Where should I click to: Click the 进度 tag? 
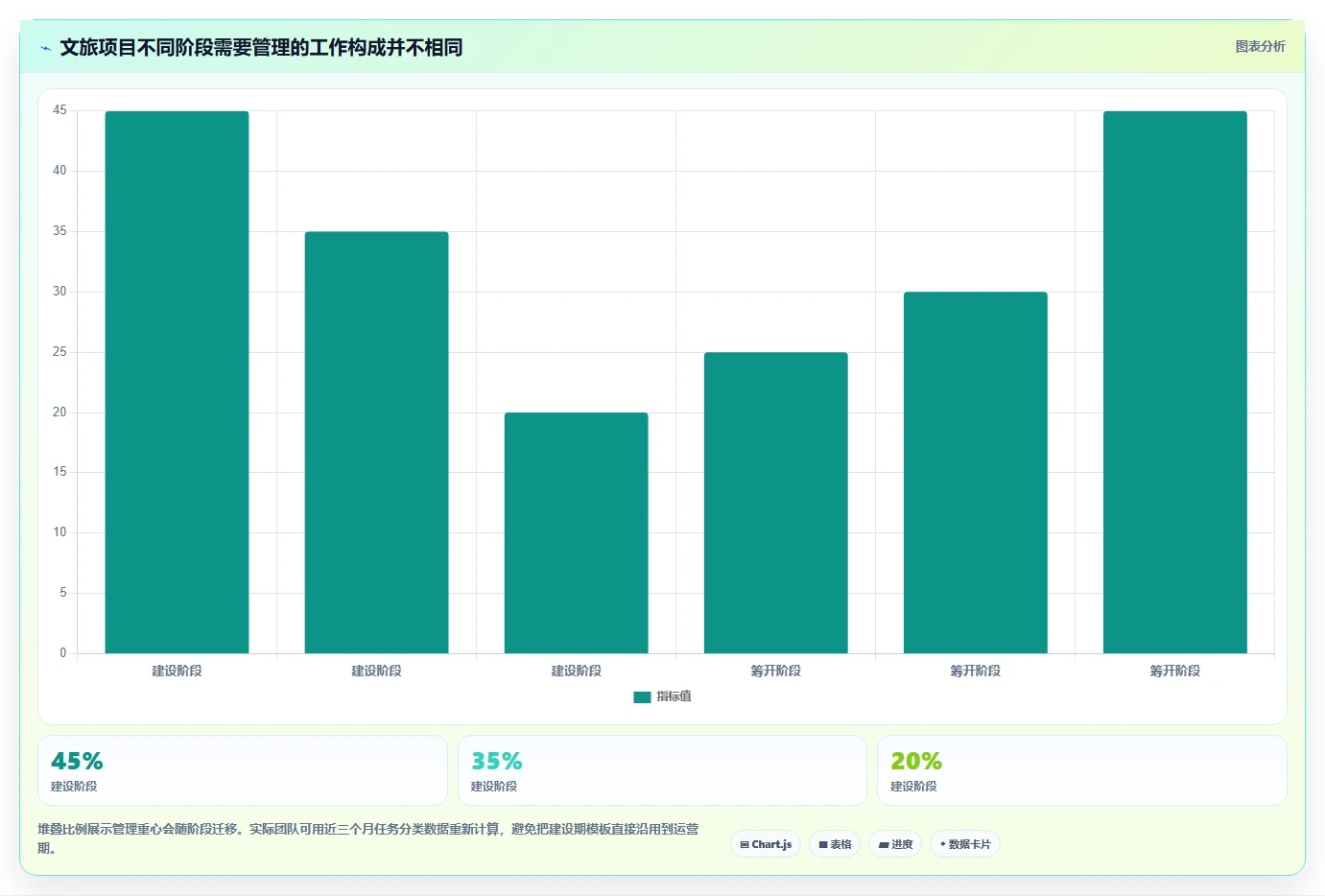[x=895, y=844]
